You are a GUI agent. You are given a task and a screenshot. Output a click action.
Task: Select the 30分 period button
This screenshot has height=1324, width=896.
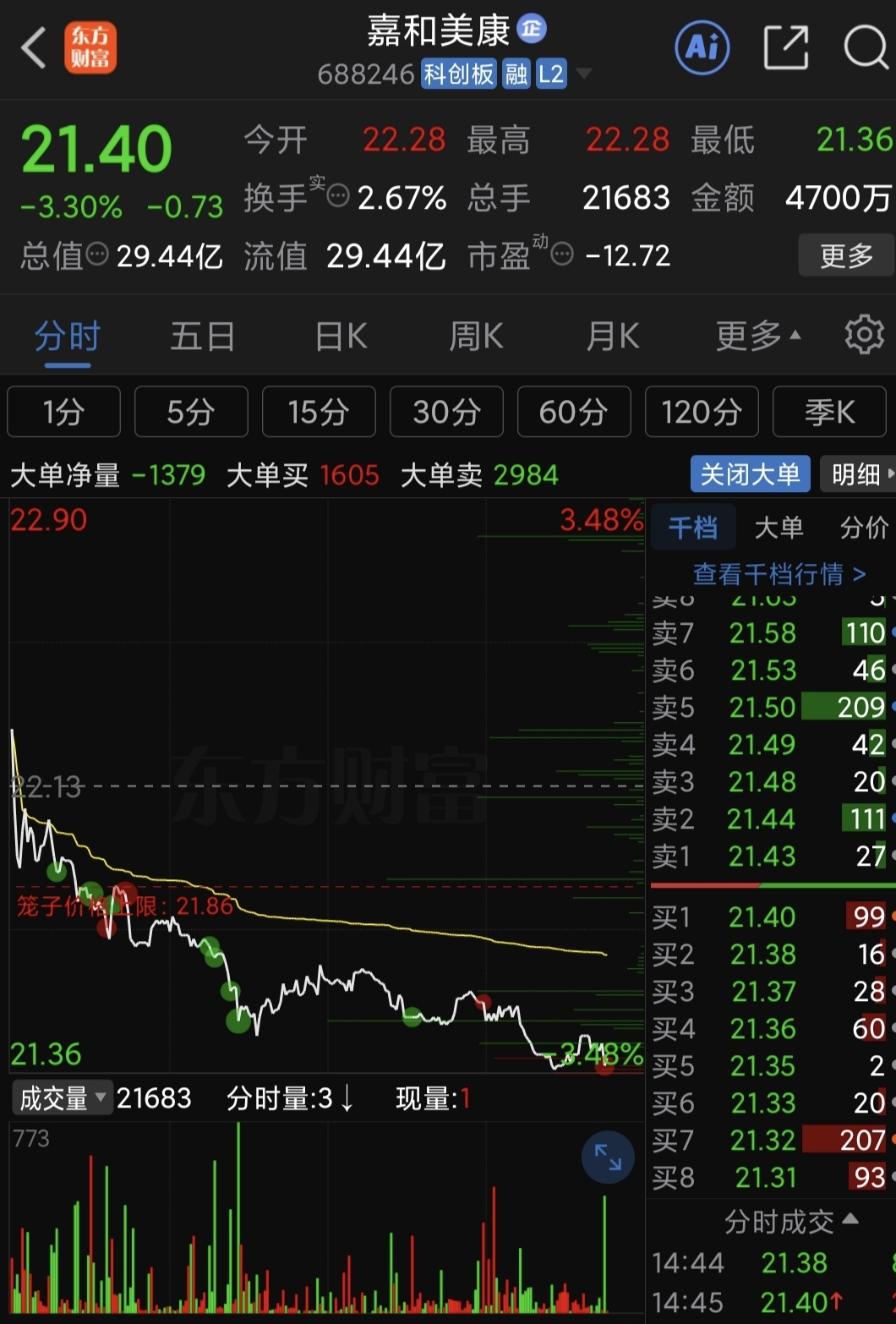tap(446, 412)
